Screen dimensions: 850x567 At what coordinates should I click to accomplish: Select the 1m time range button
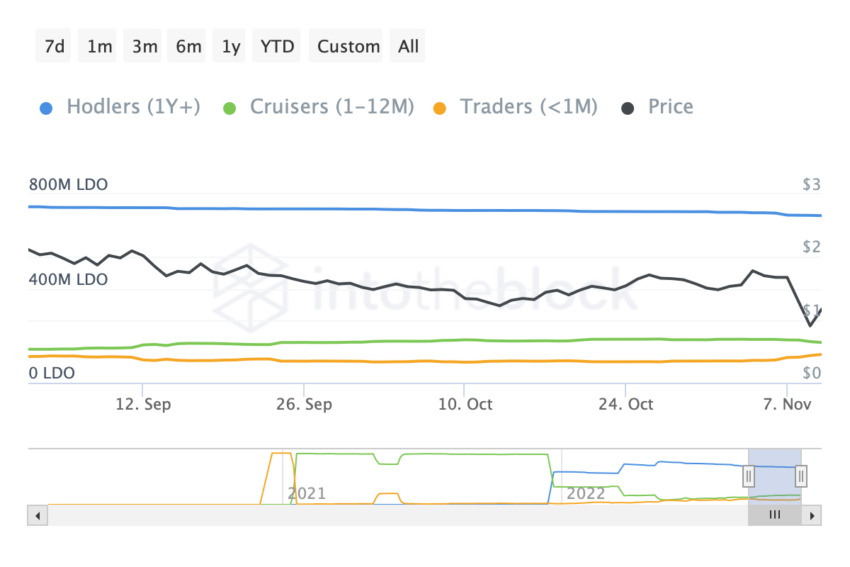tap(100, 46)
